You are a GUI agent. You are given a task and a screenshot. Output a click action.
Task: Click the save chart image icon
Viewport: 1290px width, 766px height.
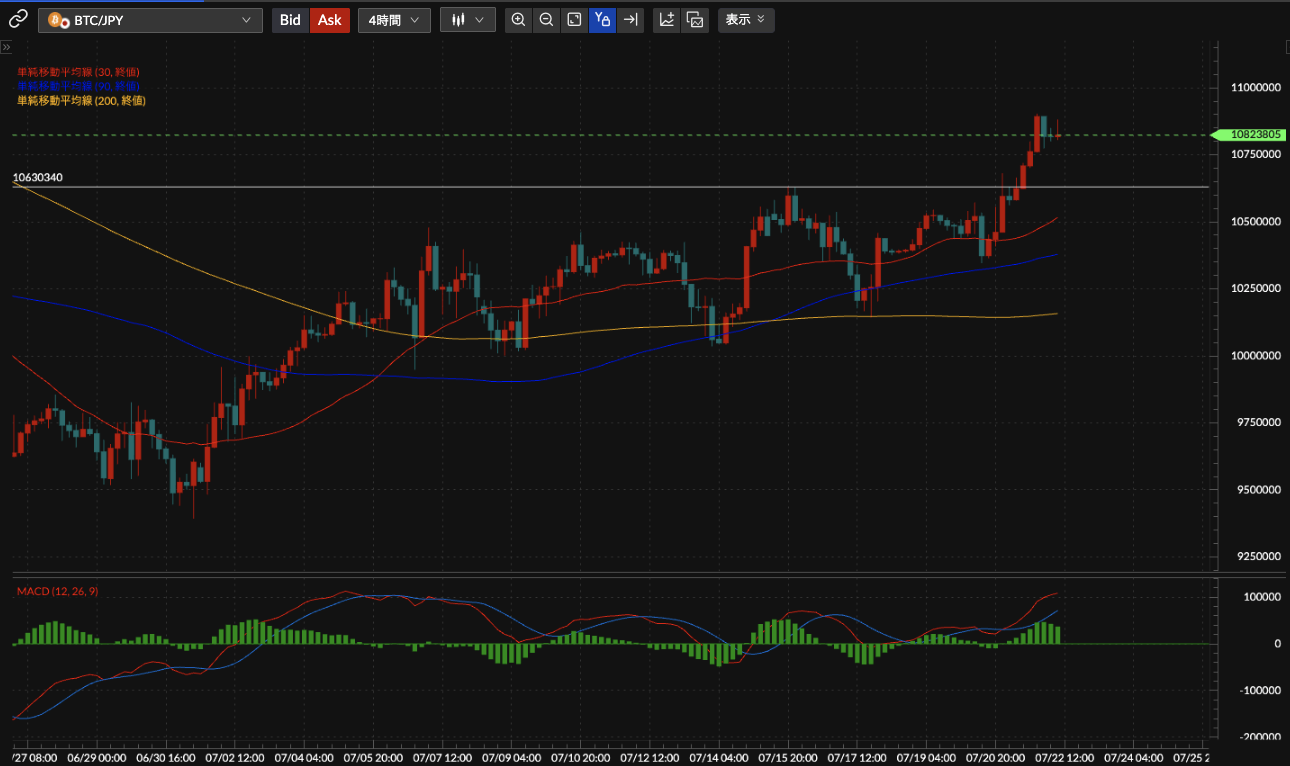pyautogui.click(x=695, y=20)
